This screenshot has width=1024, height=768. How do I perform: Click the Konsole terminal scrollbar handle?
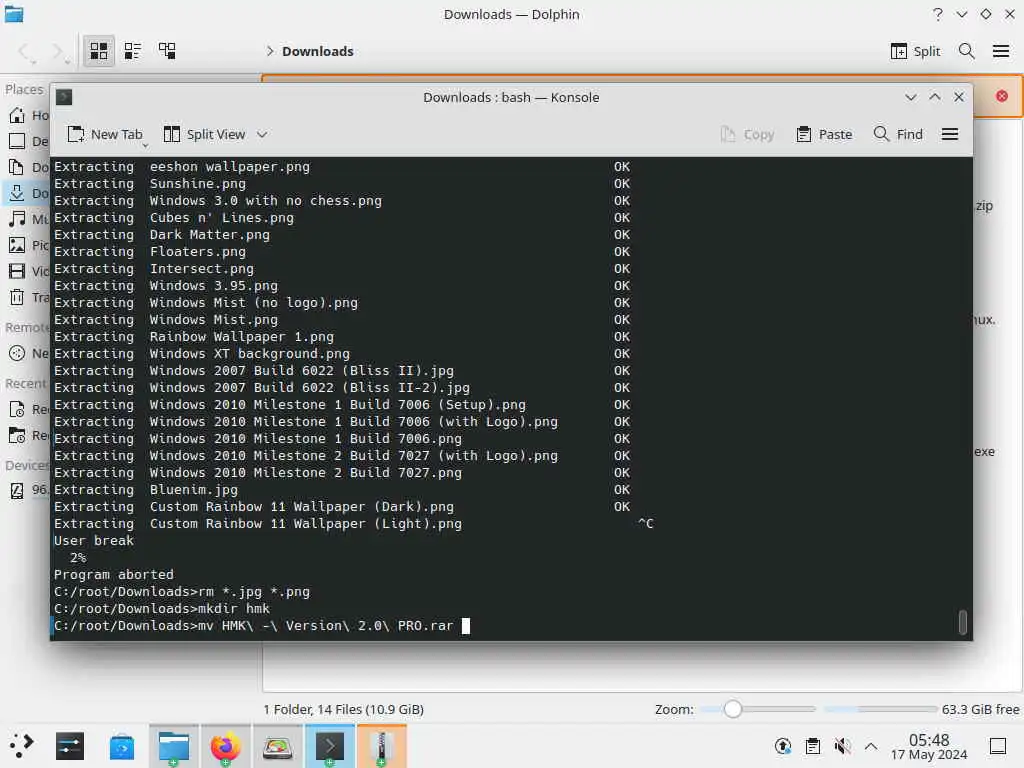point(962,622)
